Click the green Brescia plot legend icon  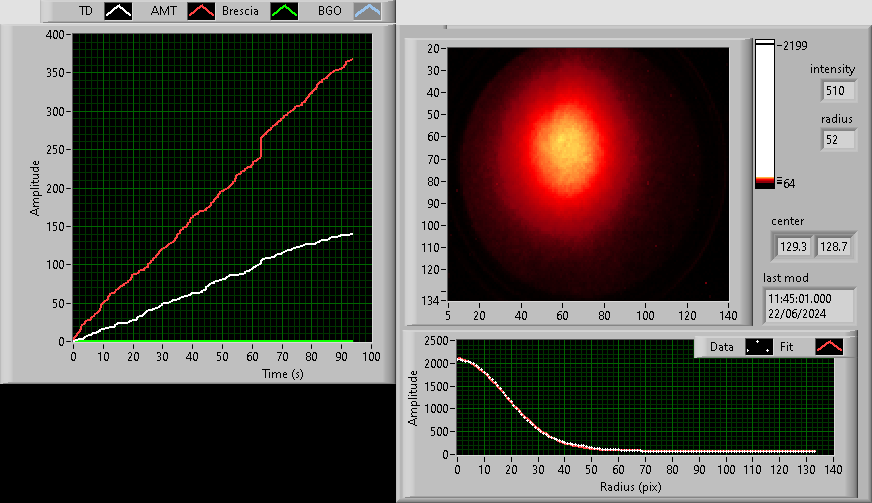click(288, 11)
